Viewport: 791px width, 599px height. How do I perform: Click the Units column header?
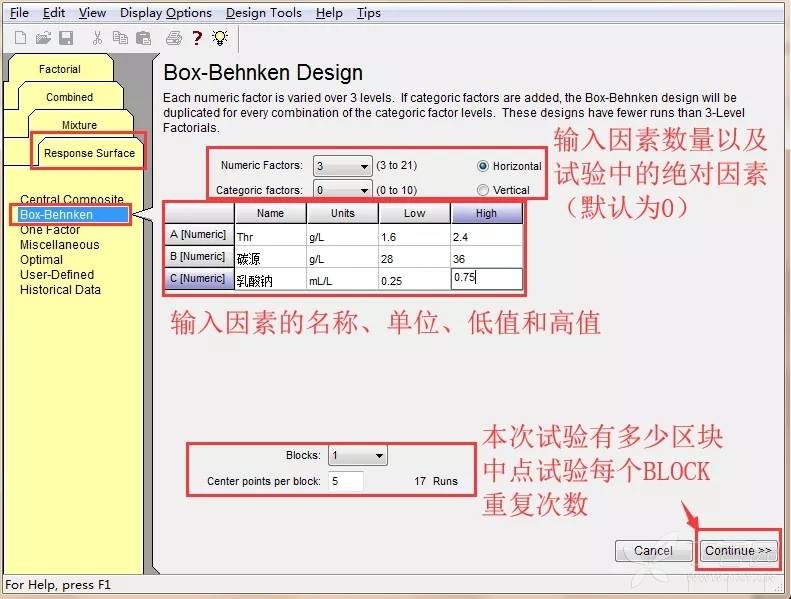pos(343,213)
